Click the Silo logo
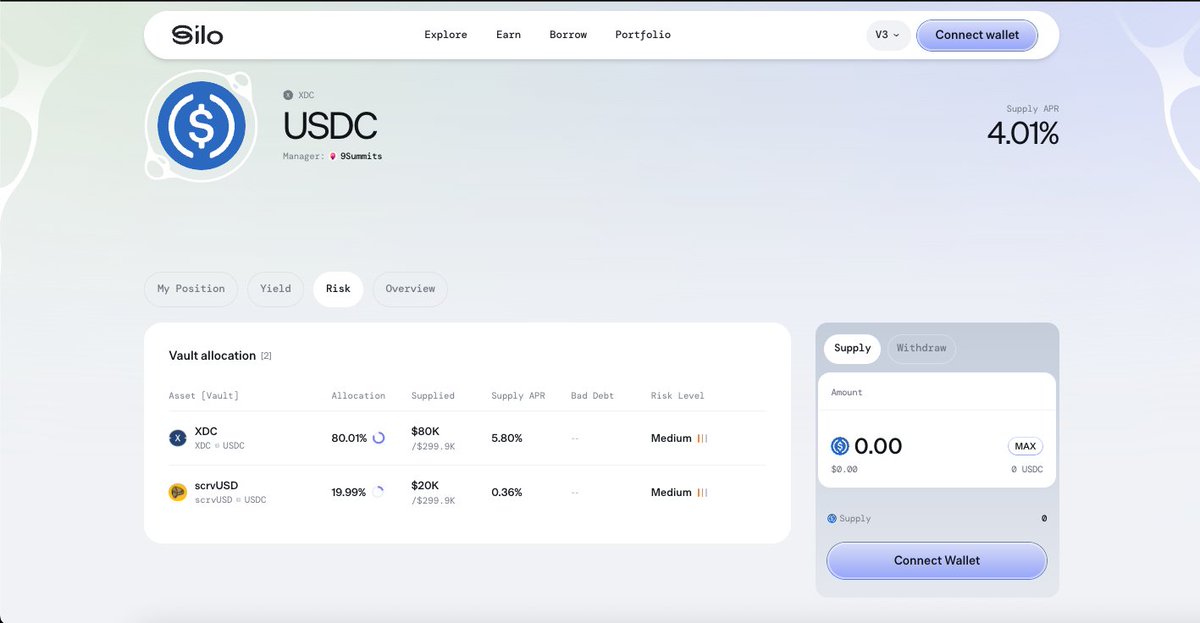 pos(197,35)
